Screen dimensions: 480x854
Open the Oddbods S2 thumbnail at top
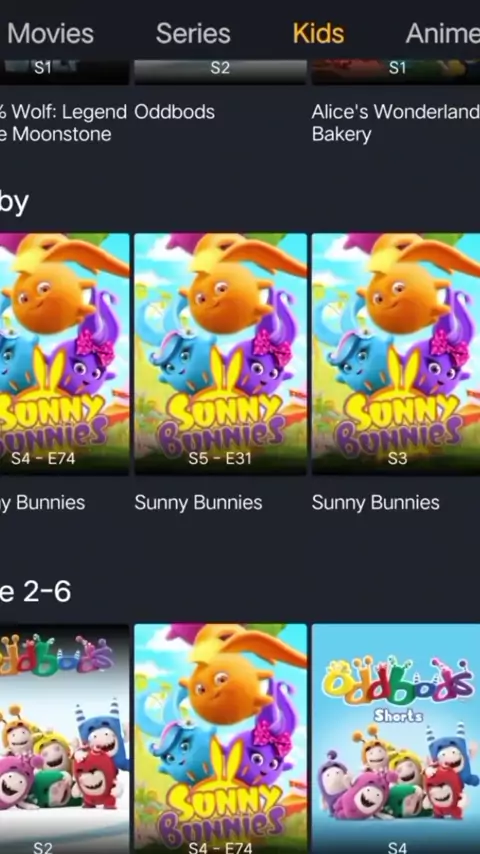click(221, 72)
